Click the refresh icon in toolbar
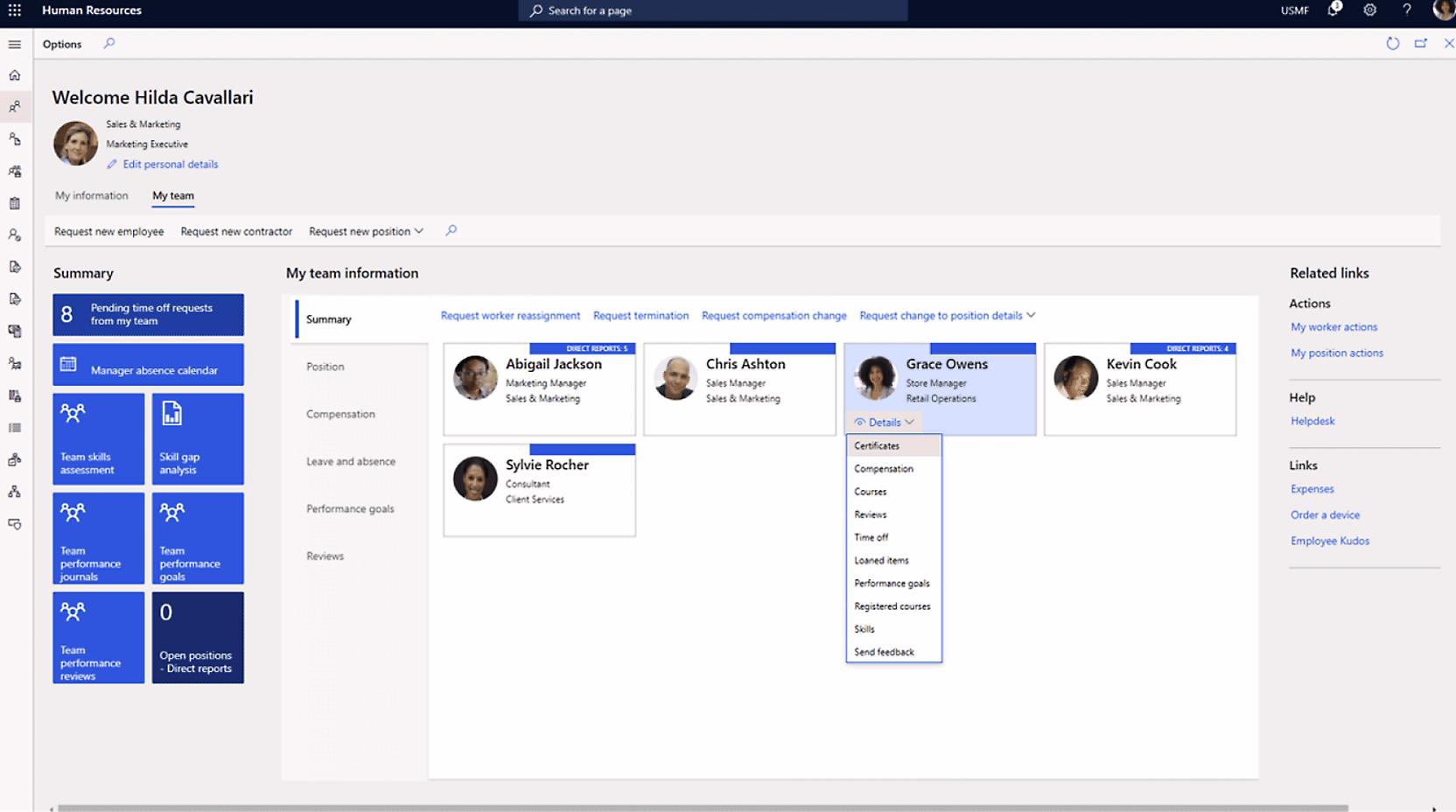This screenshot has width=1456, height=812. click(1392, 44)
